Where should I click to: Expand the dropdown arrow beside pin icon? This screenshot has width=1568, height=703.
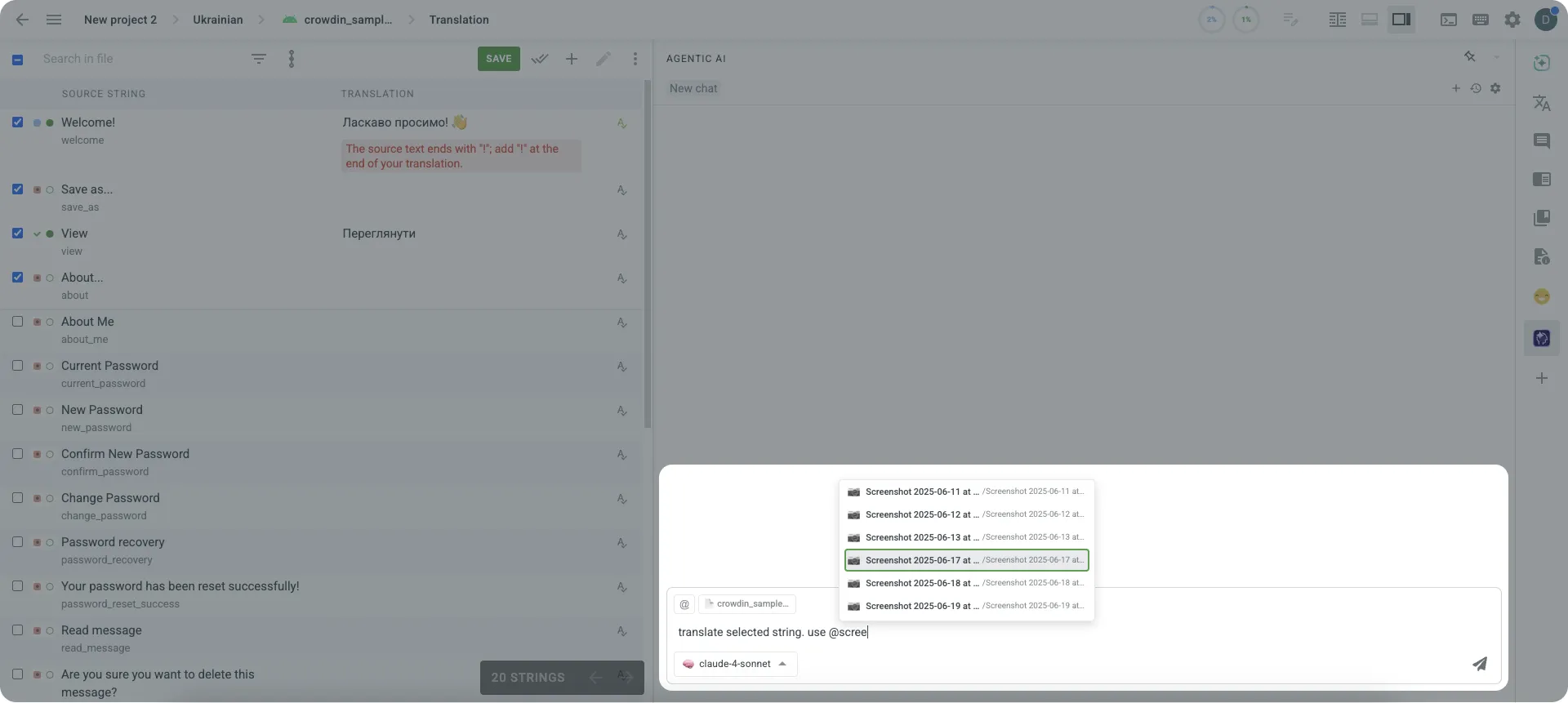[1496, 57]
